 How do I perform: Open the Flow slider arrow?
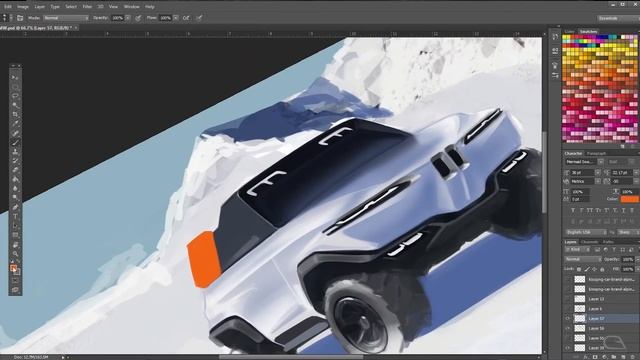(176, 18)
